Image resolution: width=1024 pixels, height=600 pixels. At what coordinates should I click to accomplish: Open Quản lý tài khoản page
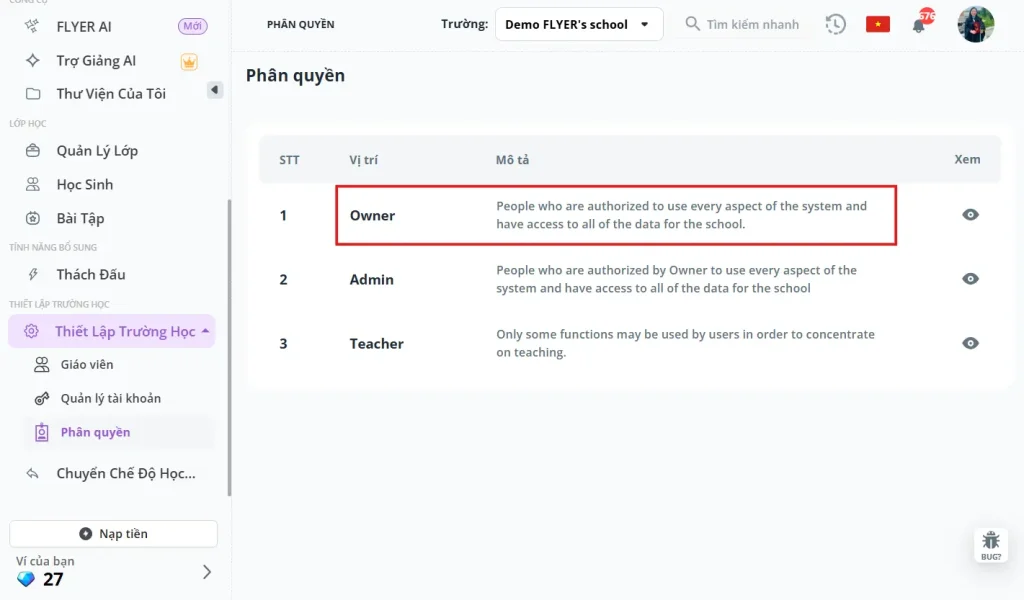click(x=110, y=398)
